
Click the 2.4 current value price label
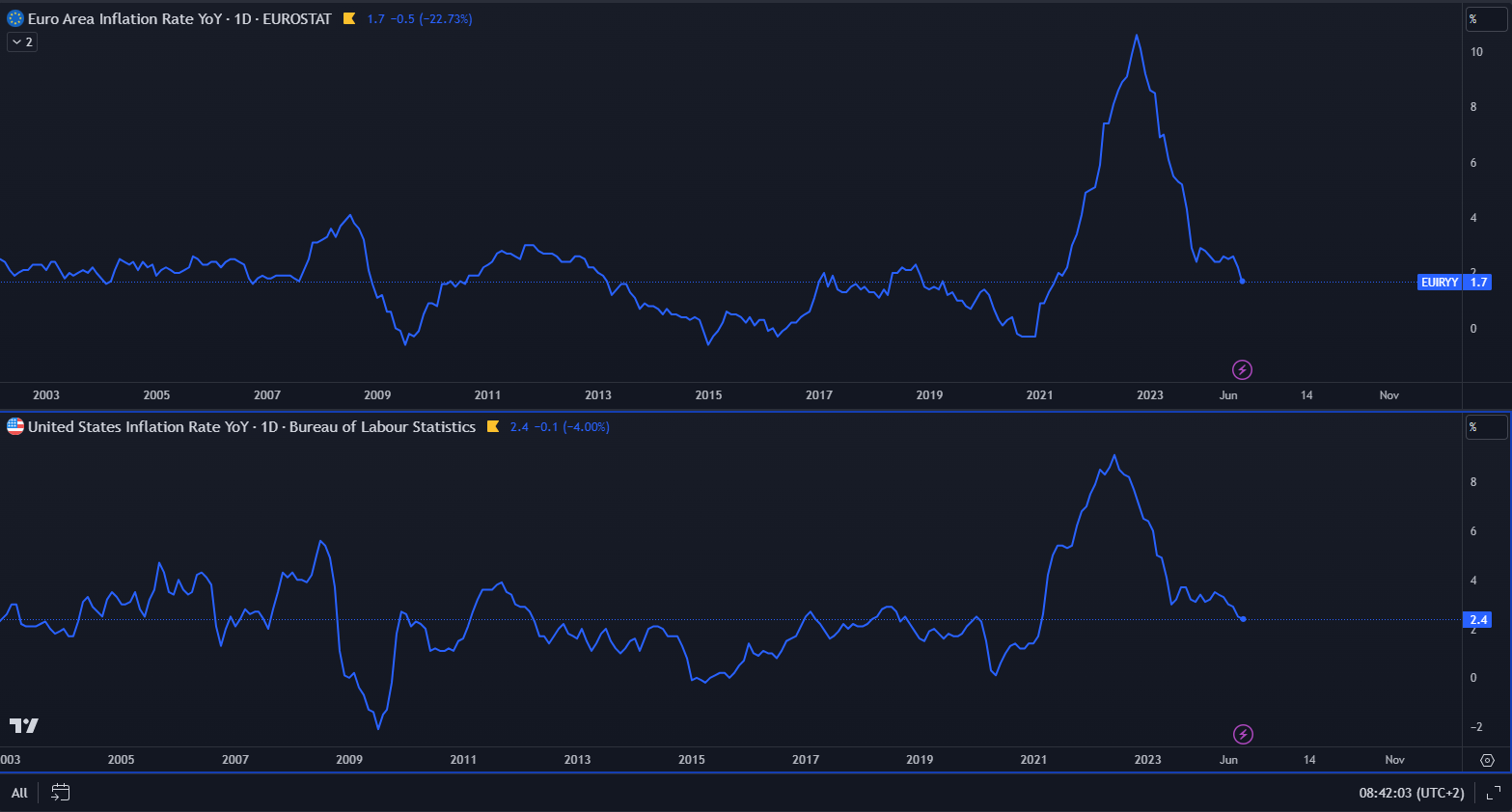pos(1478,620)
